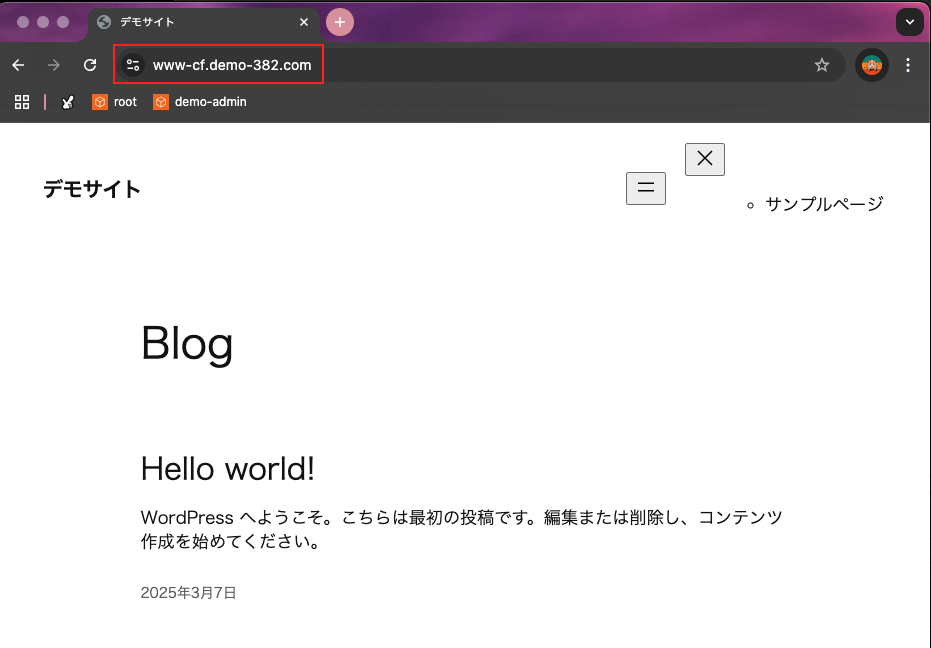Screen dimensions: 931x648
Task: Close the page menu with the X button
Action: tap(705, 159)
